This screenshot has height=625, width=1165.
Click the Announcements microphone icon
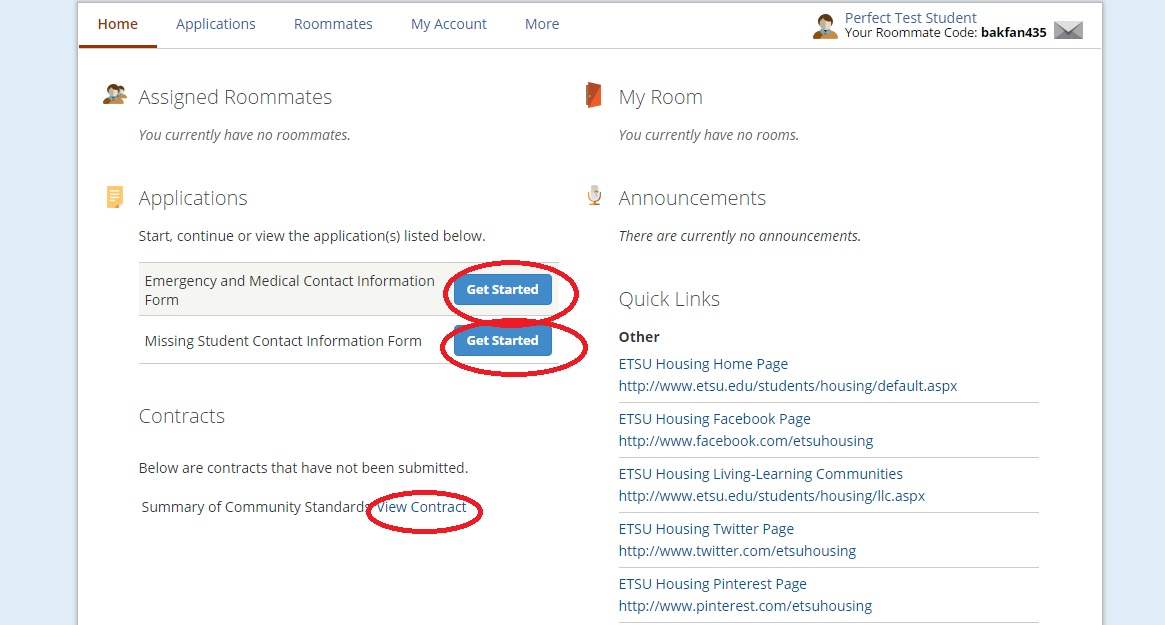point(594,196)
